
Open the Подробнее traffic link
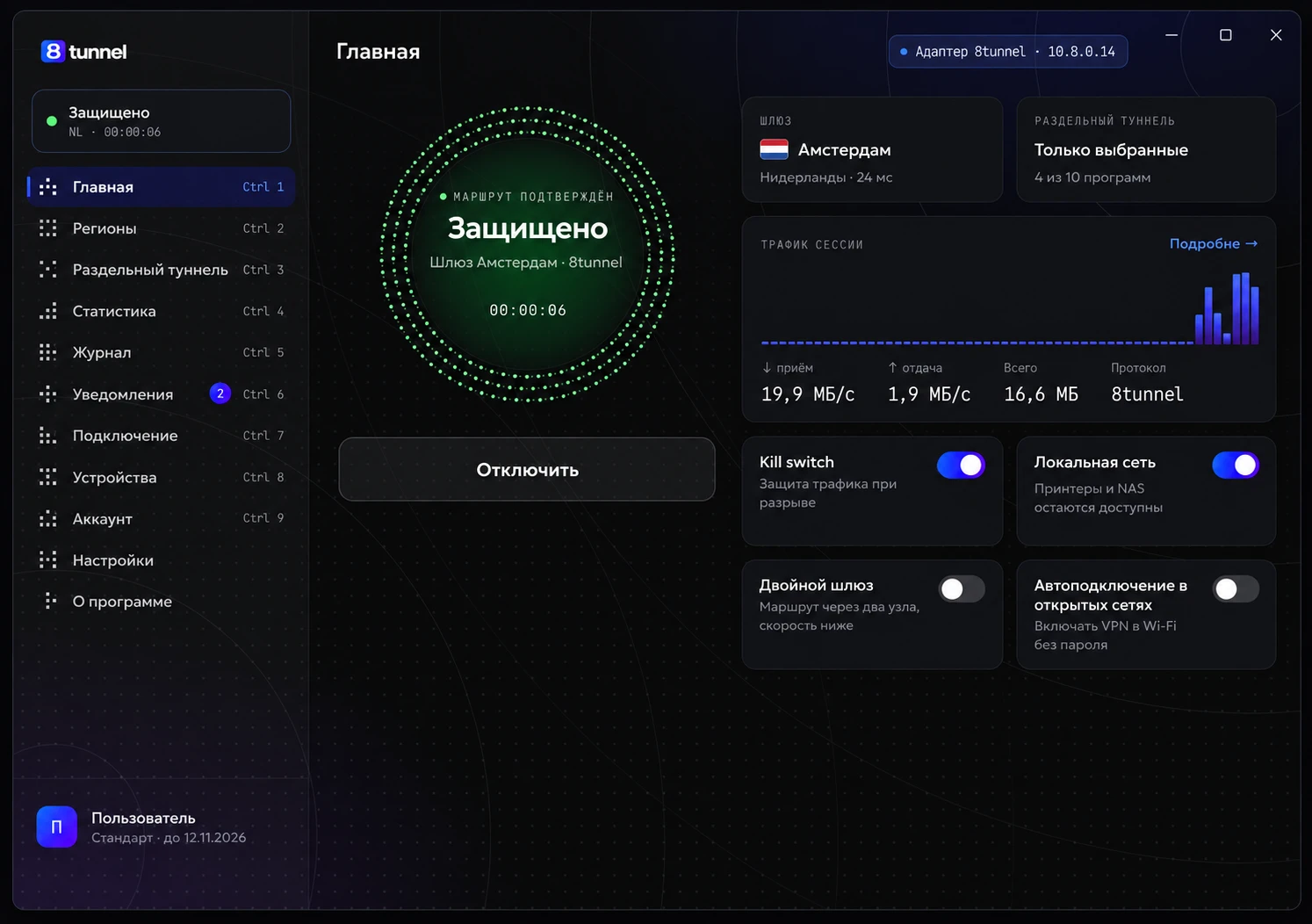(1214, 243)
